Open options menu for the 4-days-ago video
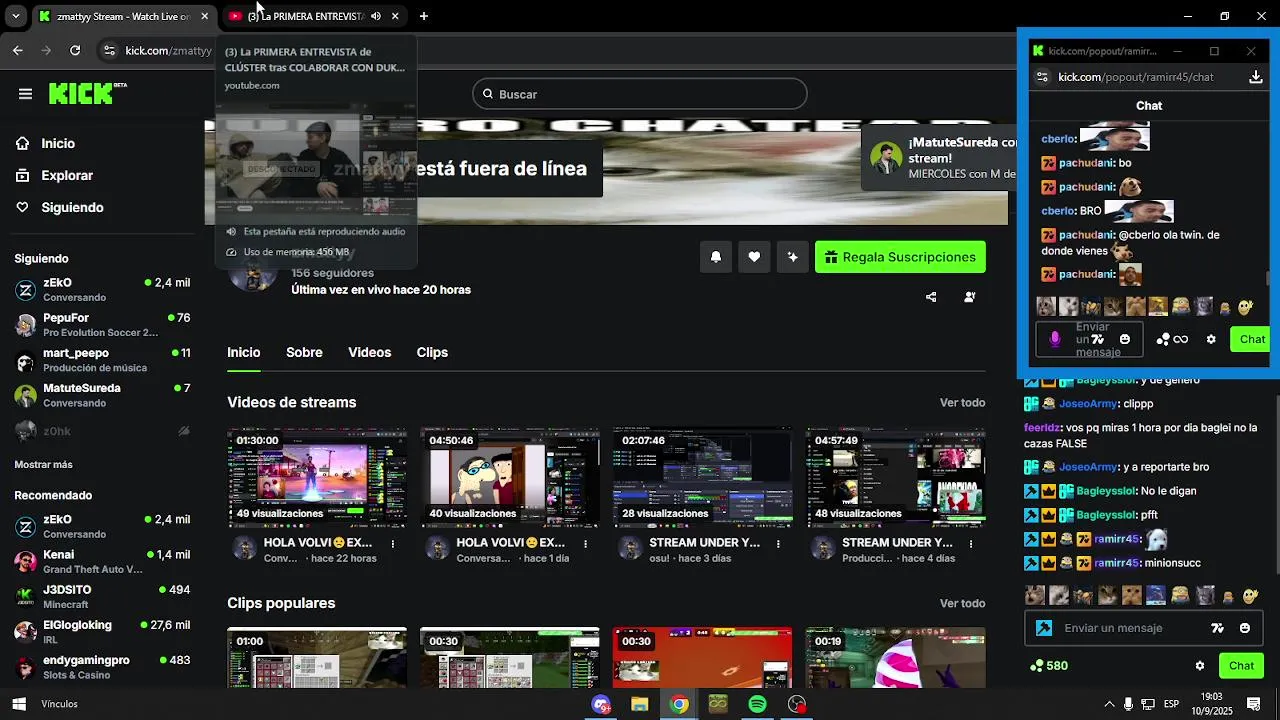The height and width of the screenshot is (720, 1280). pyautogui.click(x=972, y=544)
